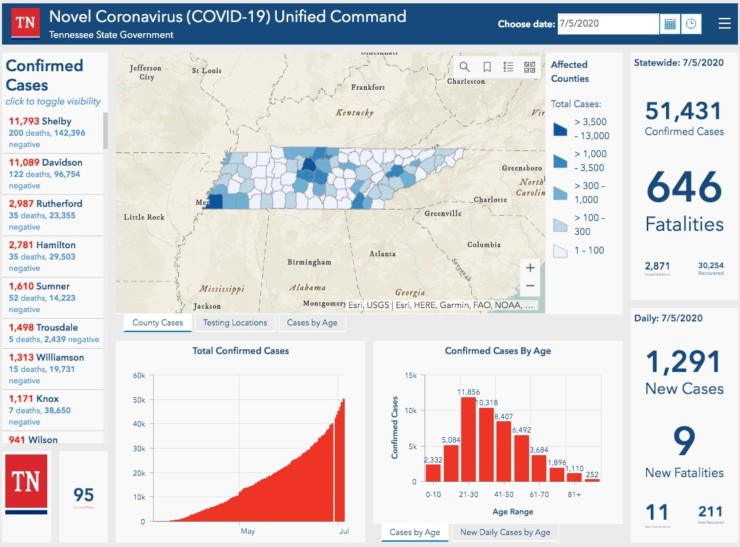The height and width of the screenshot is (547, 740).
Task: Select the map's Cases by Age tab
Action: tap(311, 323)
